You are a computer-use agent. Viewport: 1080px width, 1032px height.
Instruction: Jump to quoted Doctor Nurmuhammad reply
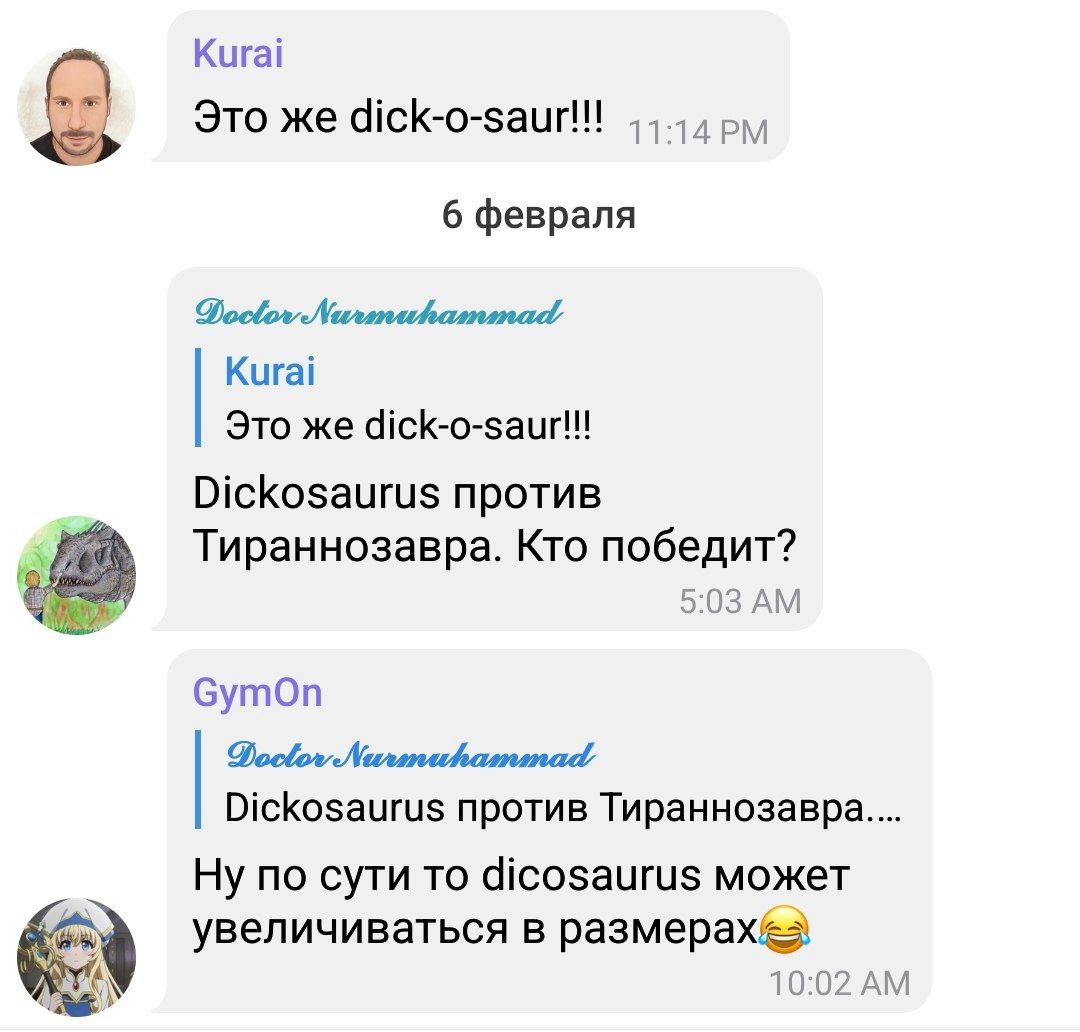point(549,779)
